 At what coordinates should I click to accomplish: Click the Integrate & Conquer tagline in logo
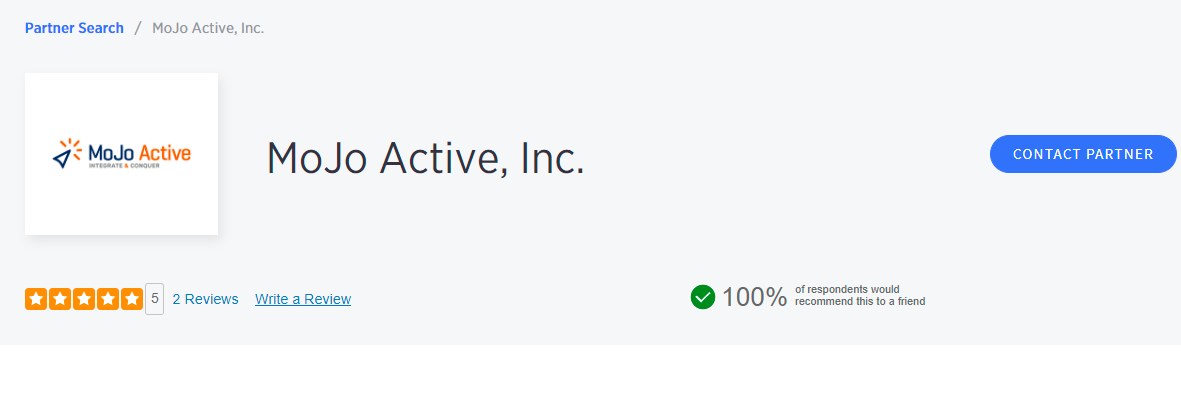pos(124,166)
